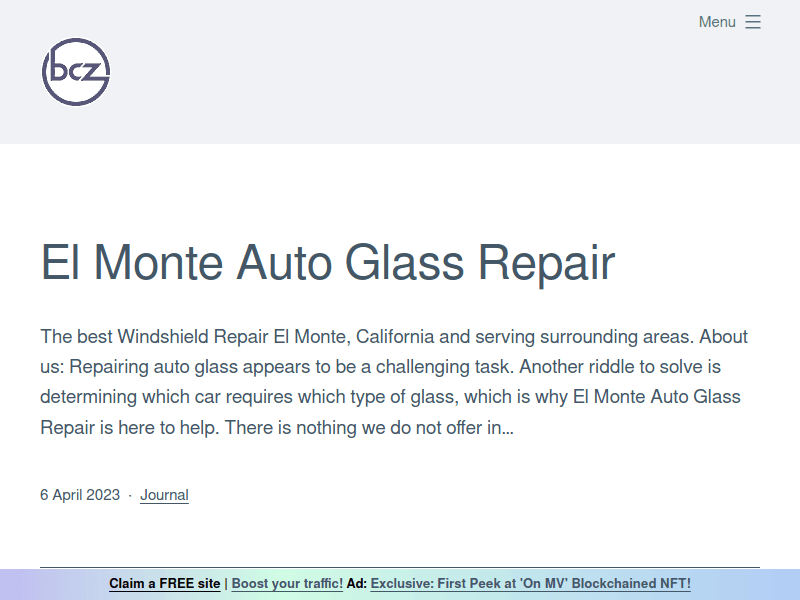Image resolution: width=800 pixels, height=600 pixels.
Task: Open the post titled El Monte Auto Glass Repair
Action: (x=328, y=264)
